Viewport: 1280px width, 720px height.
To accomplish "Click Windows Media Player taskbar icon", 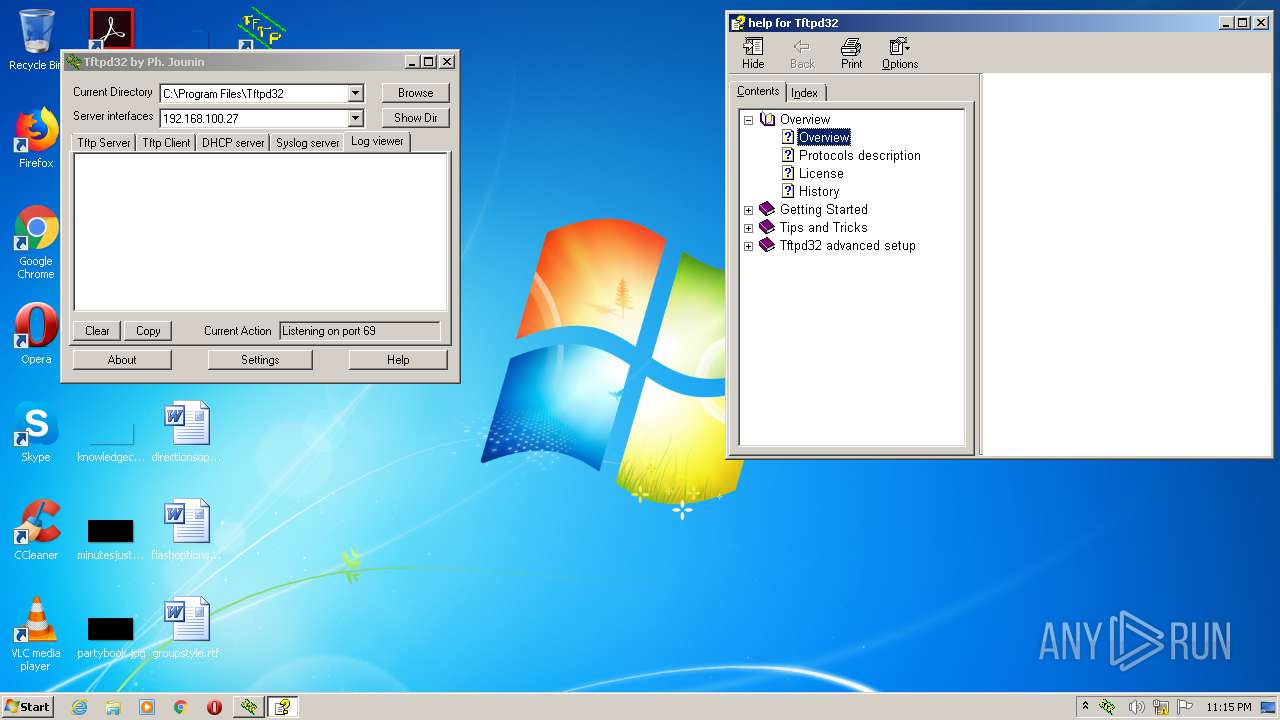I will pyautogui.click(x=147, y=707).
